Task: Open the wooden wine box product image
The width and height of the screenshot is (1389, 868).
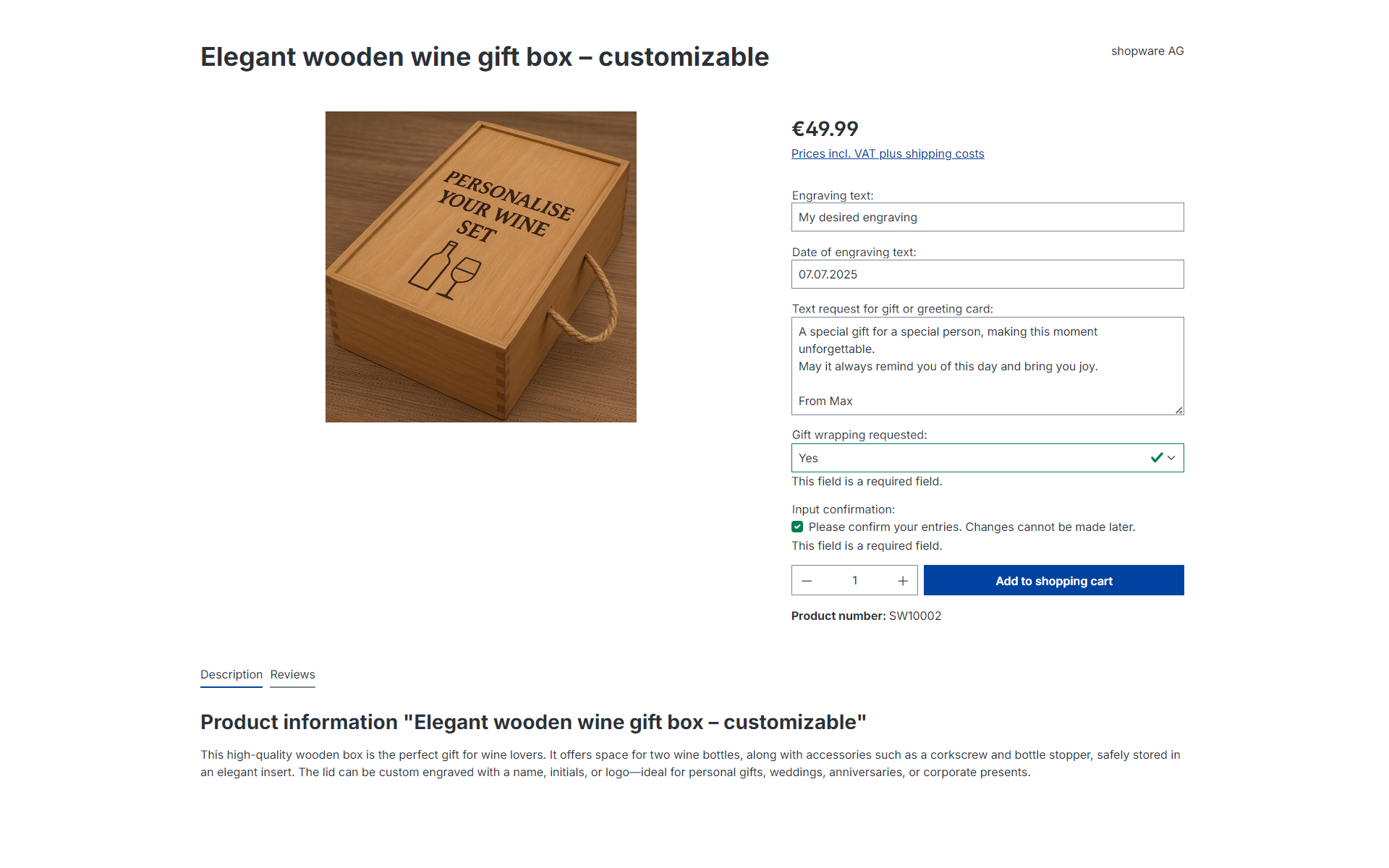Action: point(481,267)
